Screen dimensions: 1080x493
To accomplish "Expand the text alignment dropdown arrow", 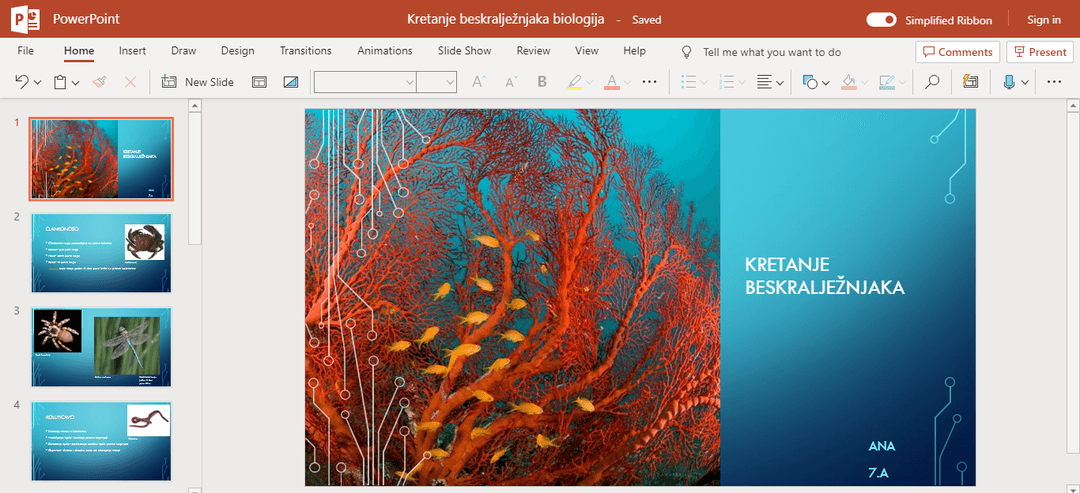I will tap(780, 82).
